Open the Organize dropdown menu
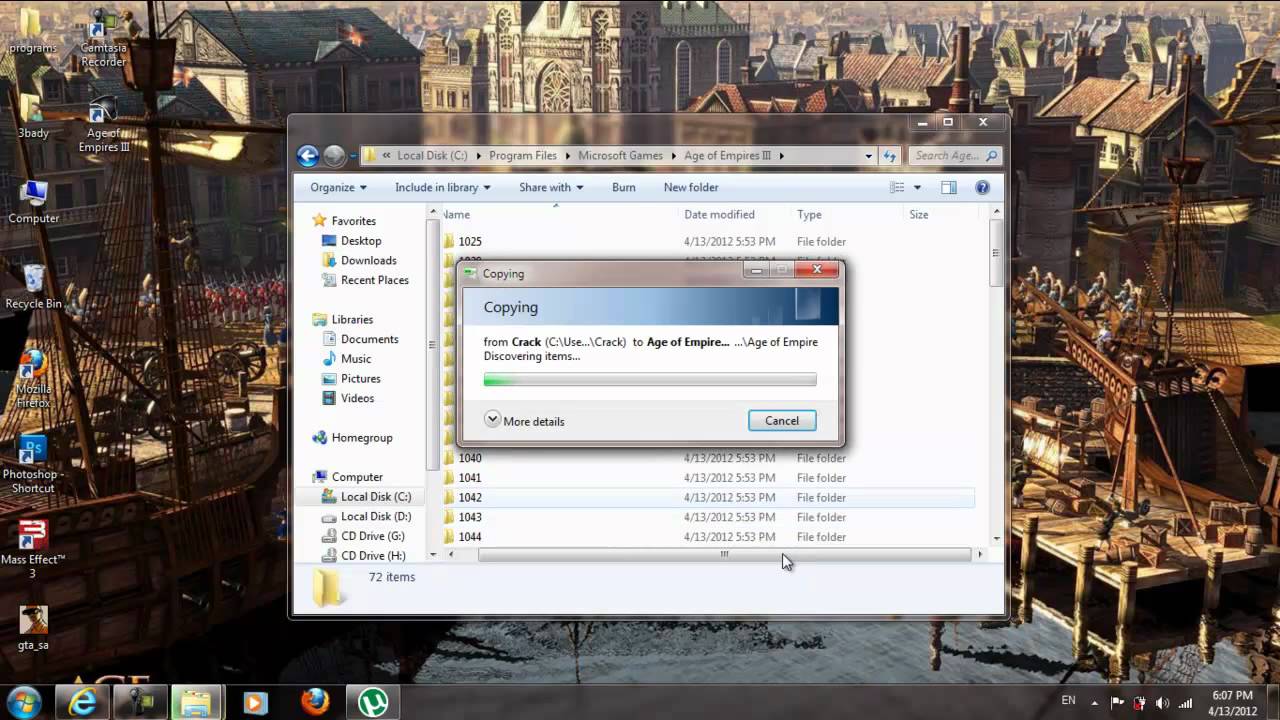This screenshot has width=1280, height=720. (338, 187)
